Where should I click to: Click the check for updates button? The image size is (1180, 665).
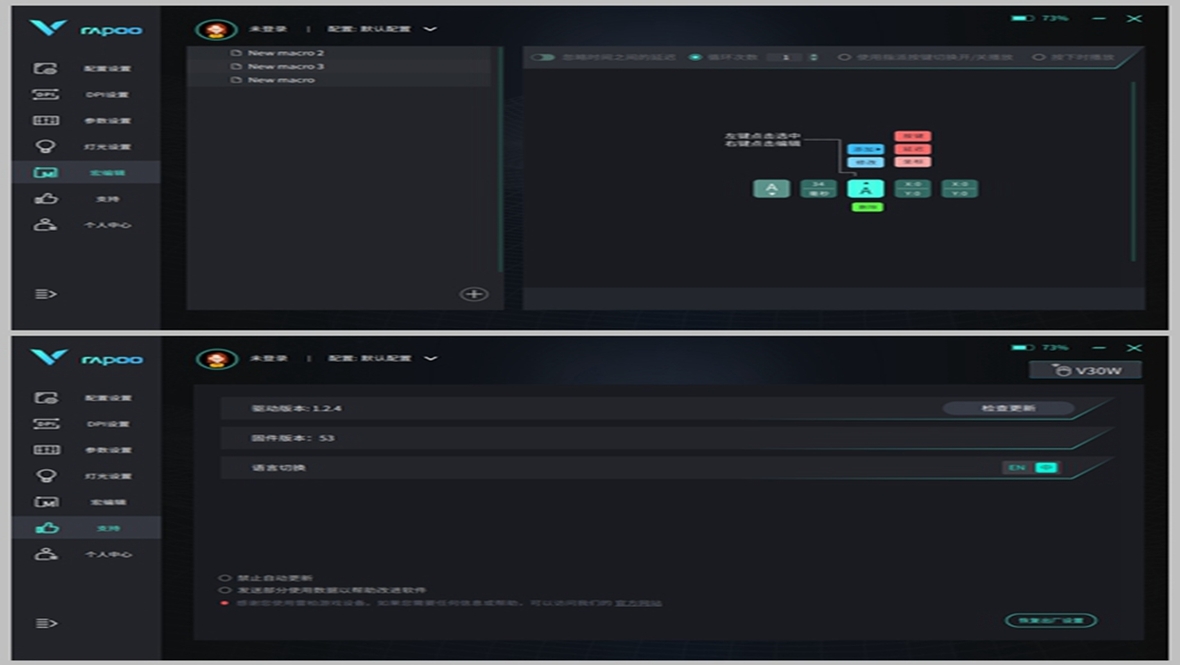tap(1008, 408)
